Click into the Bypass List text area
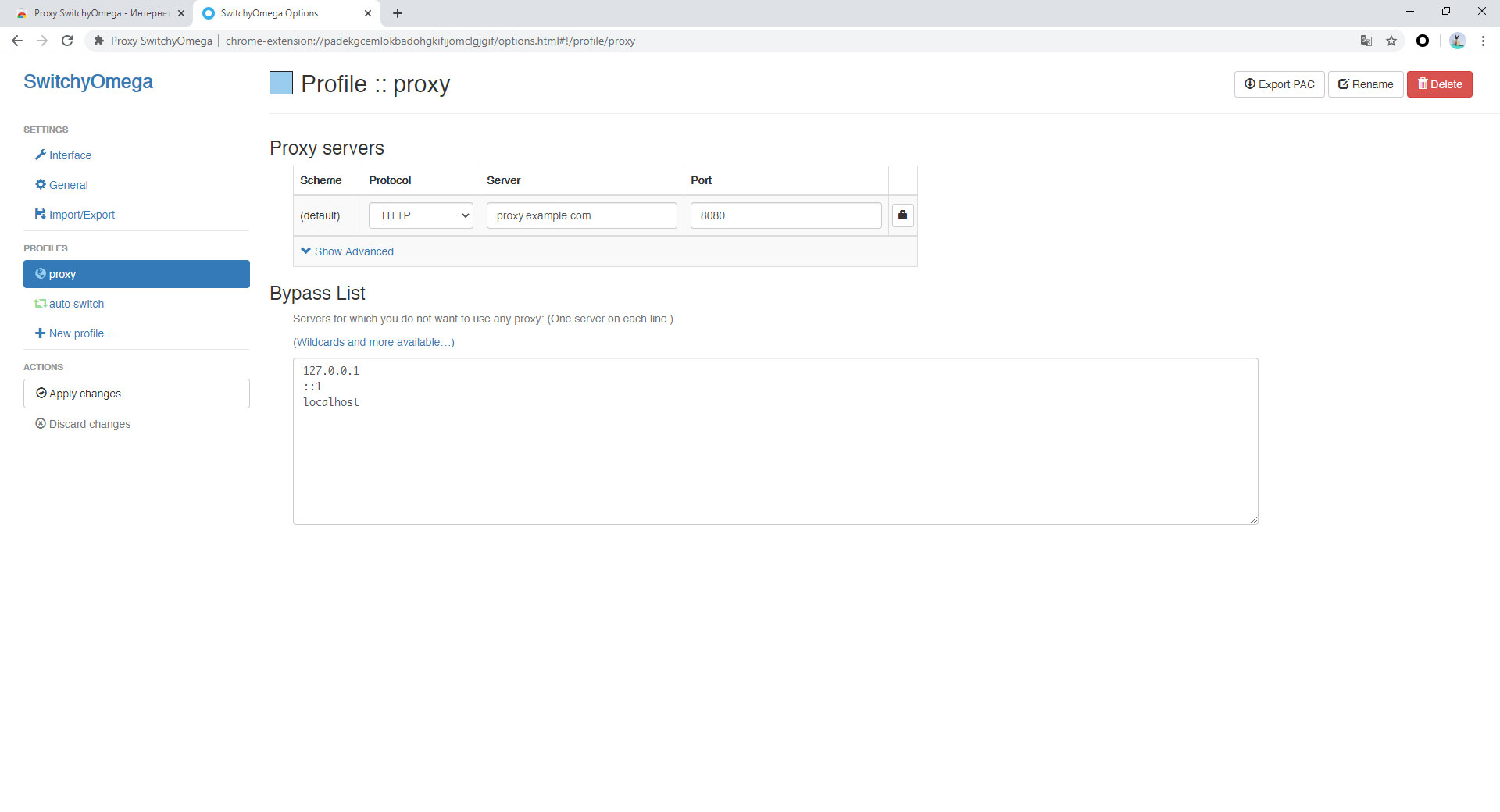Viewport: 1500px width, 812px height. [776, 441]
